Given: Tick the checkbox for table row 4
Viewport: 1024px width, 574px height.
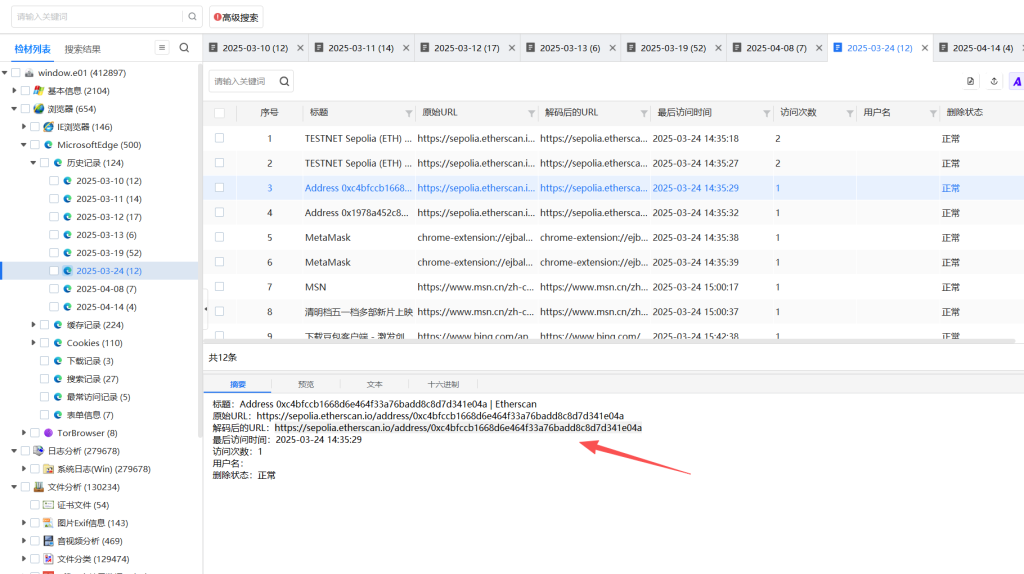Looking at the screenshot, I should [x=219, y=213].
